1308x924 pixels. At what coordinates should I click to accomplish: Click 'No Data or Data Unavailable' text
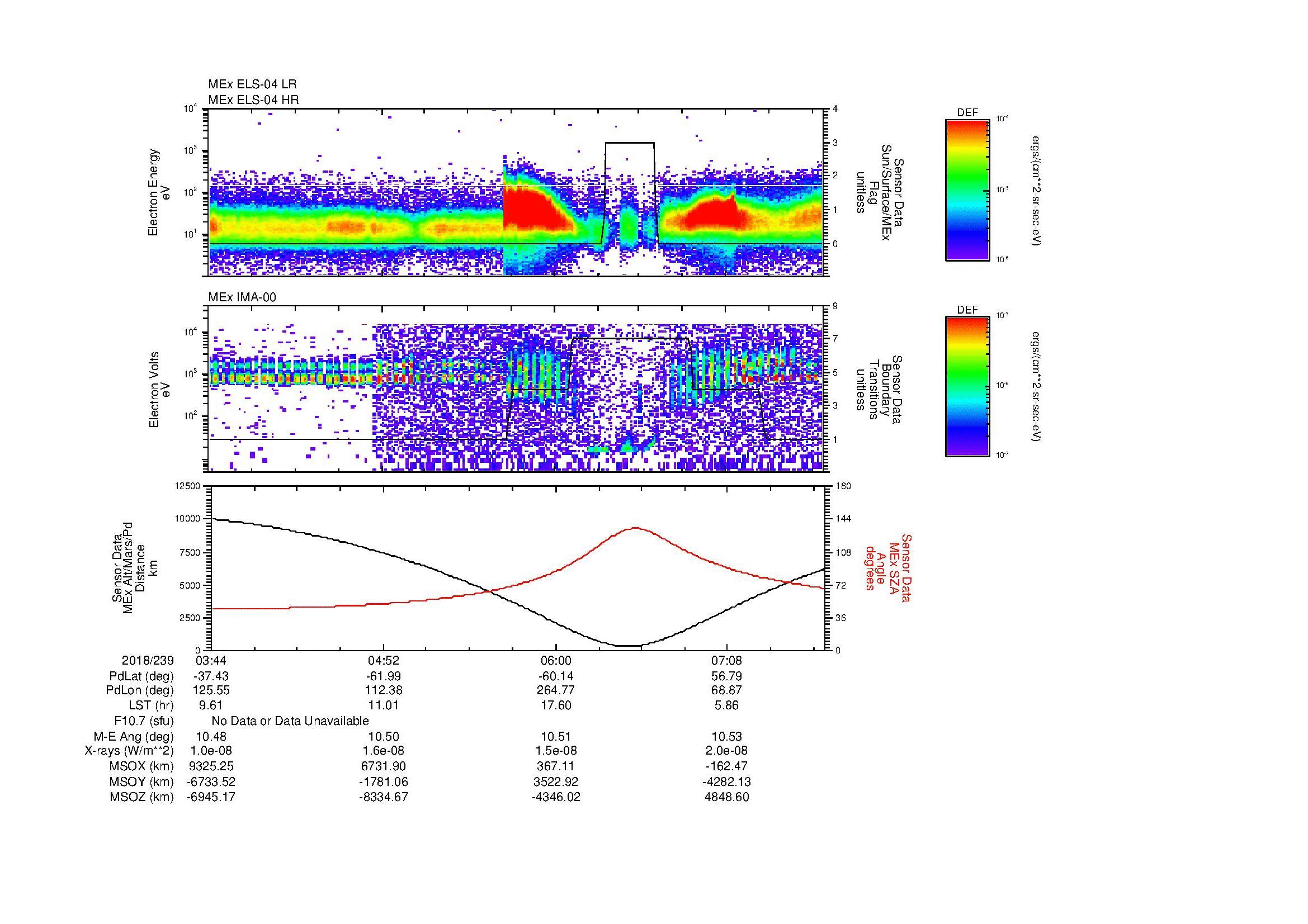tap(290, 721)
